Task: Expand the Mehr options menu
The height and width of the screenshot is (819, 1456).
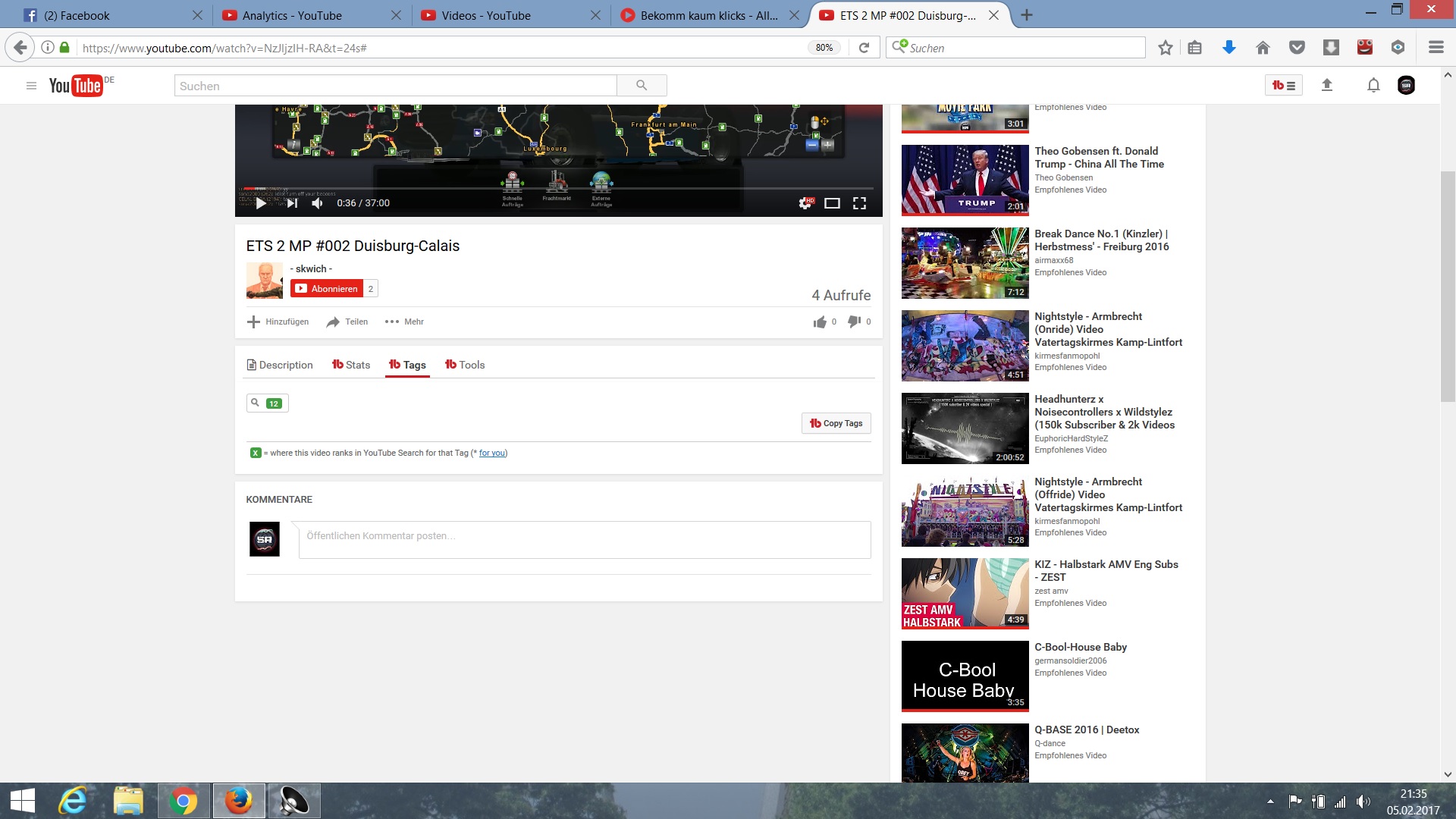Action: tap(404, 322)
